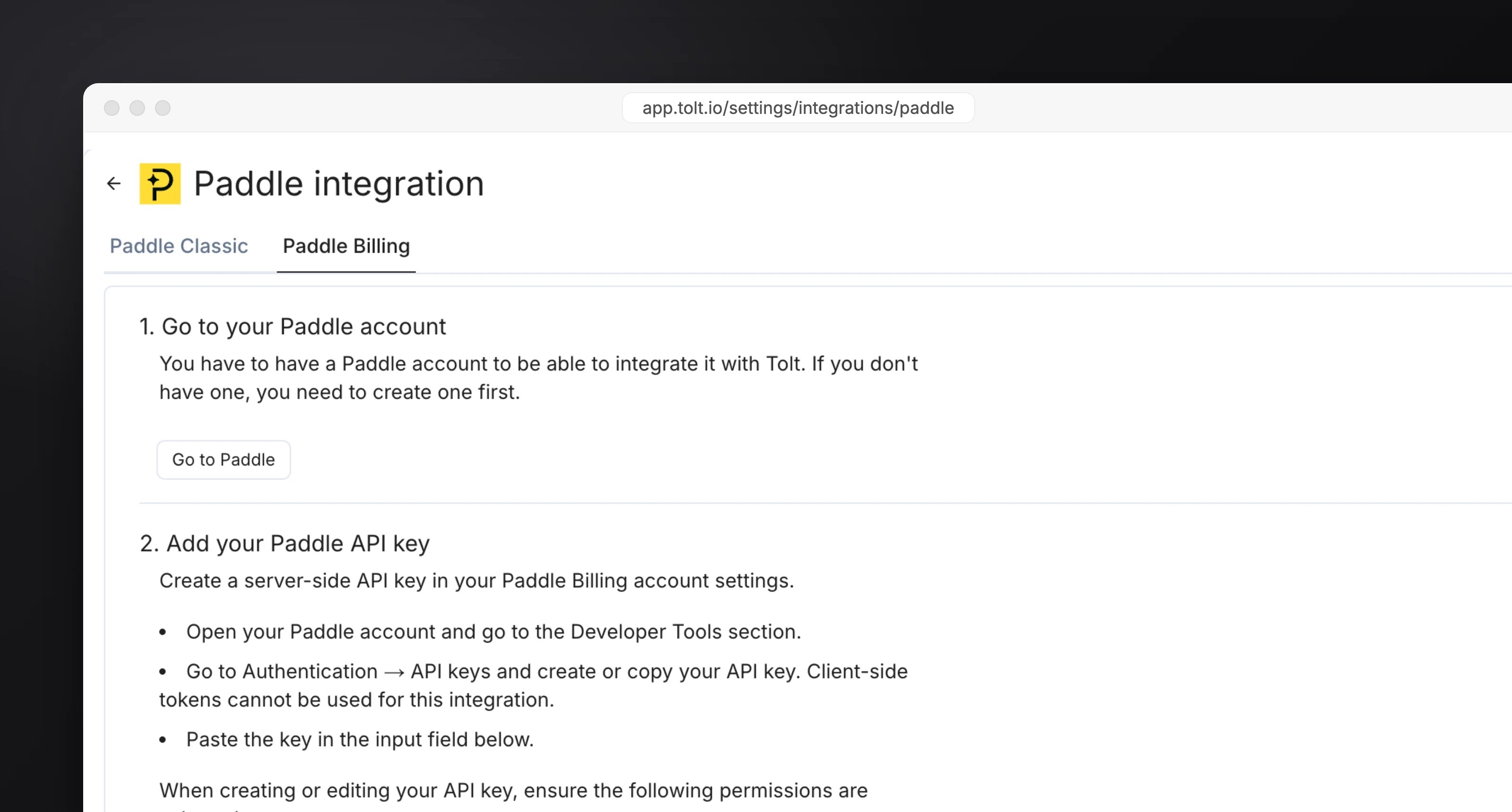This screenshot has height=812, width=1512.
Task: Click the back arrow icon
Action: tap(114, 184)
